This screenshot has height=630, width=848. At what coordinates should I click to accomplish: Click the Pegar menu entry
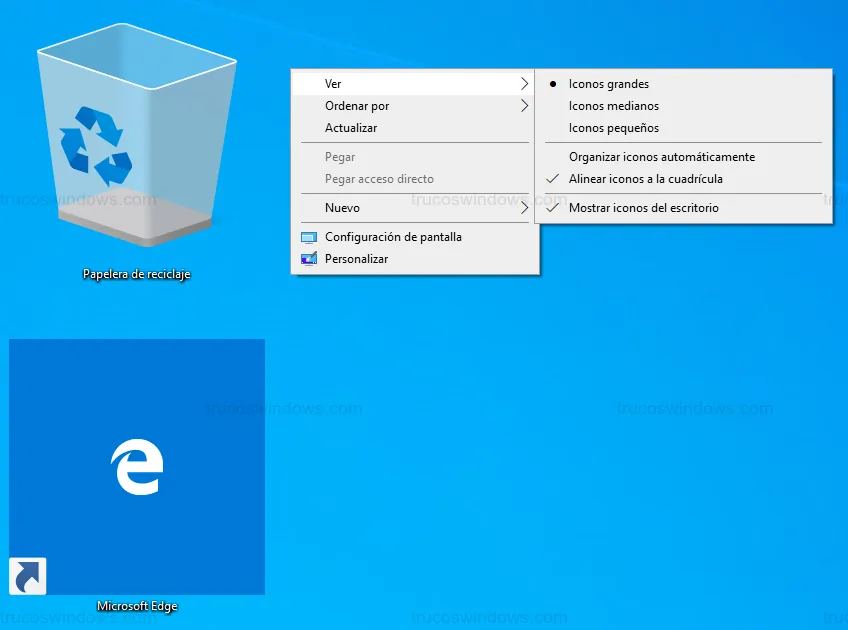(x=340, y=157)
